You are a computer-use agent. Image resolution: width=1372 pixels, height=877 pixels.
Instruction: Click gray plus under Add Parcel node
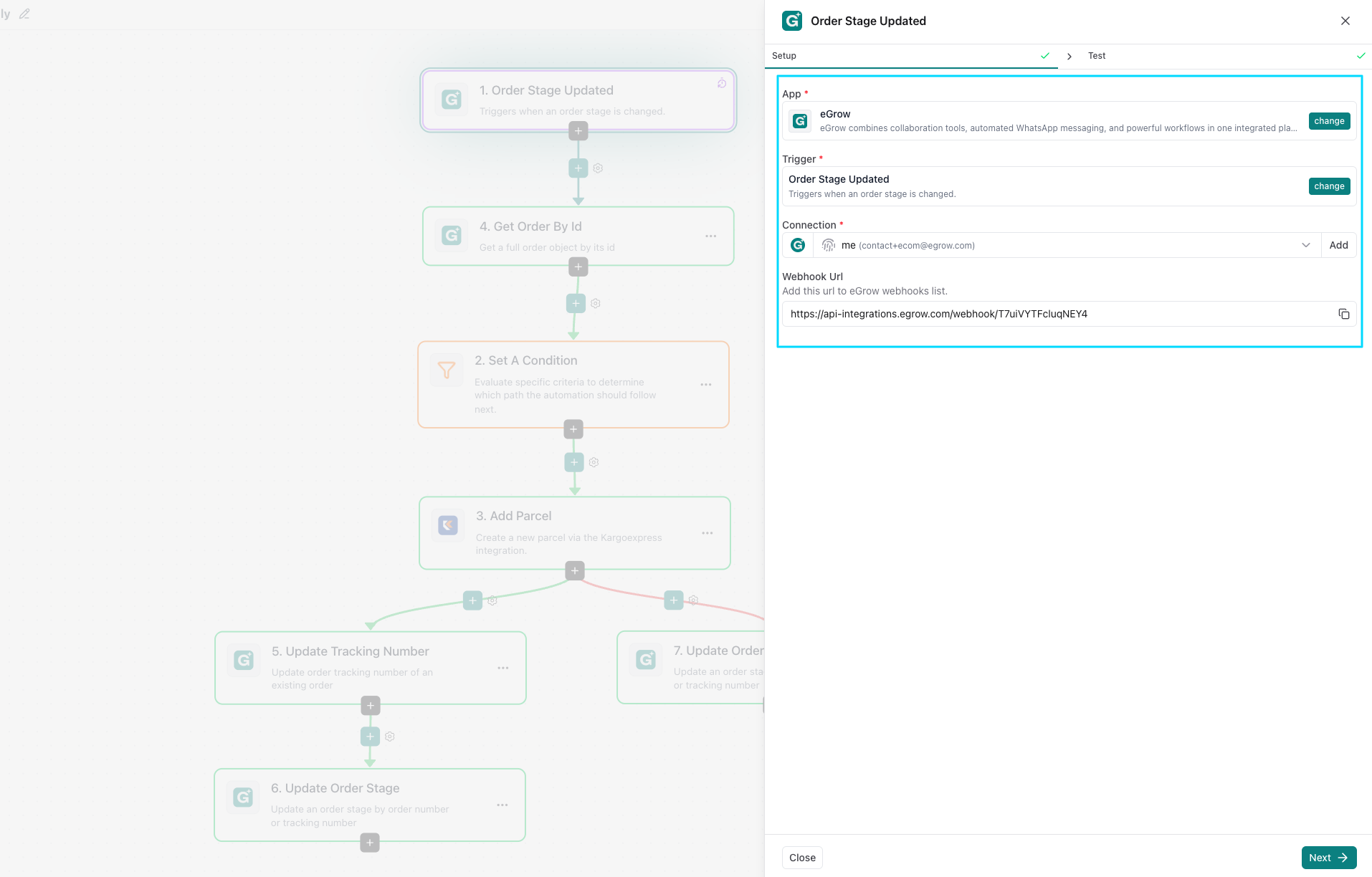point(575,571)
